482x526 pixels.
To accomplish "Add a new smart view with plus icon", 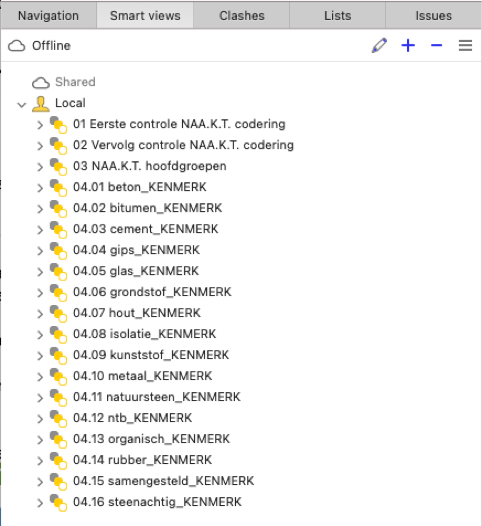I will (408, 46).
